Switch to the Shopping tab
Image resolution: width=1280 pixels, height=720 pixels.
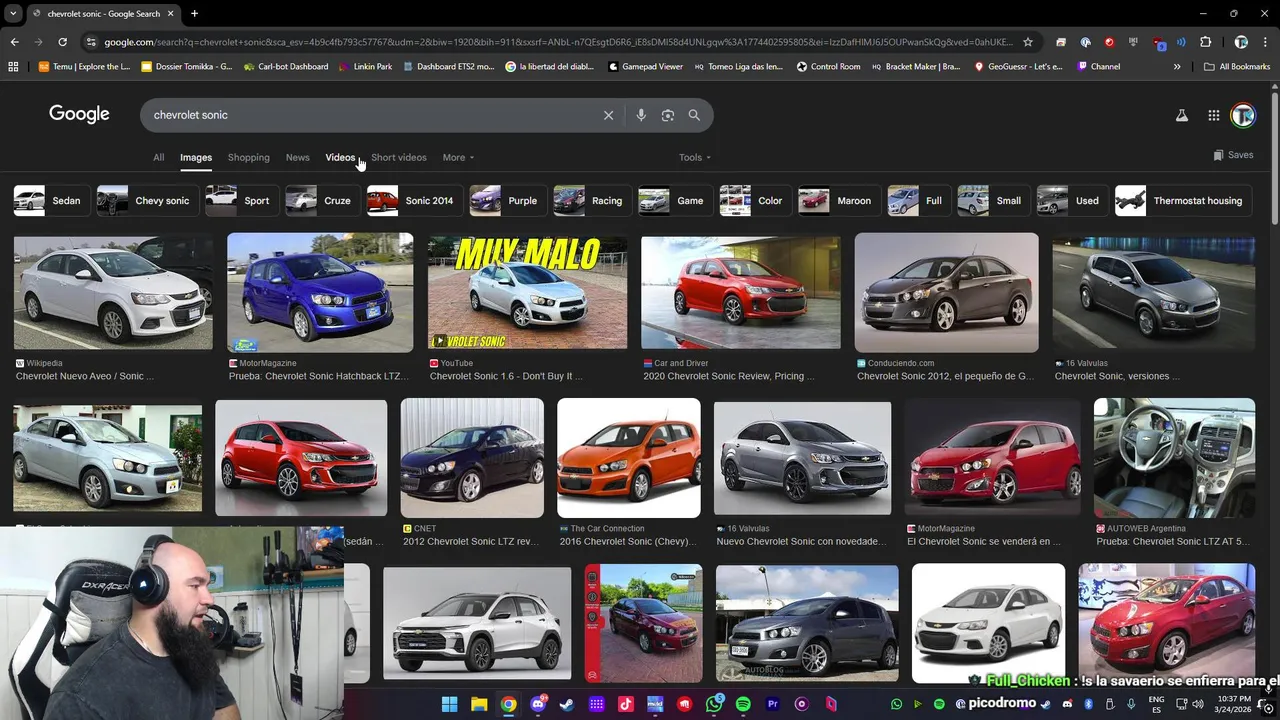coord(249,157)
